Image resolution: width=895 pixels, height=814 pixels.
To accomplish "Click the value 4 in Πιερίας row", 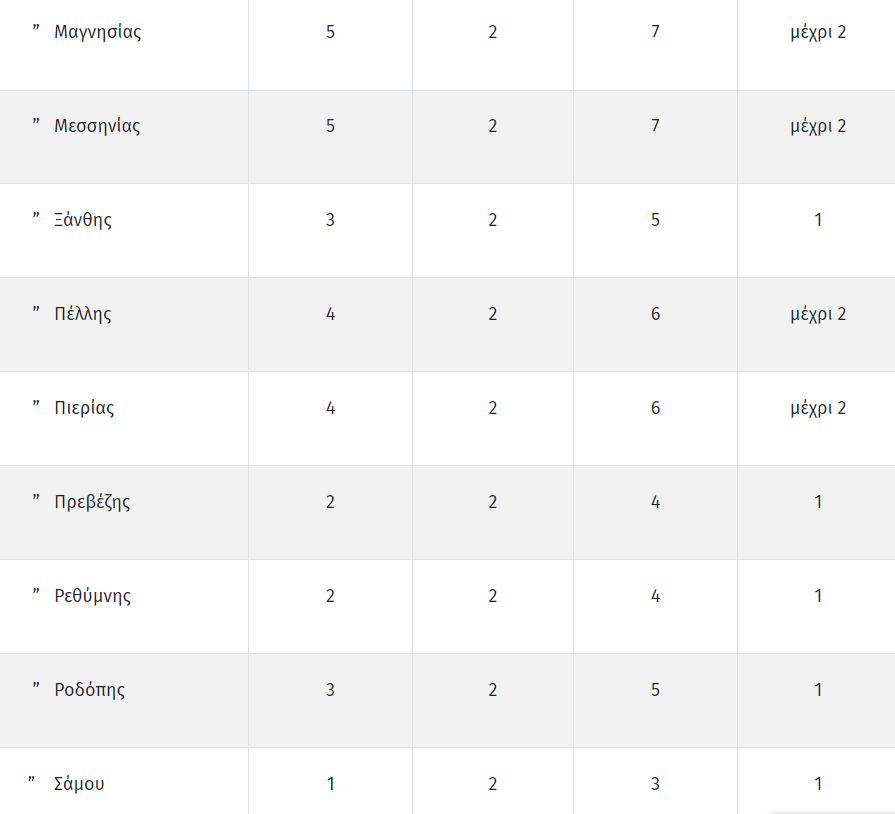I will coord(330,408).
